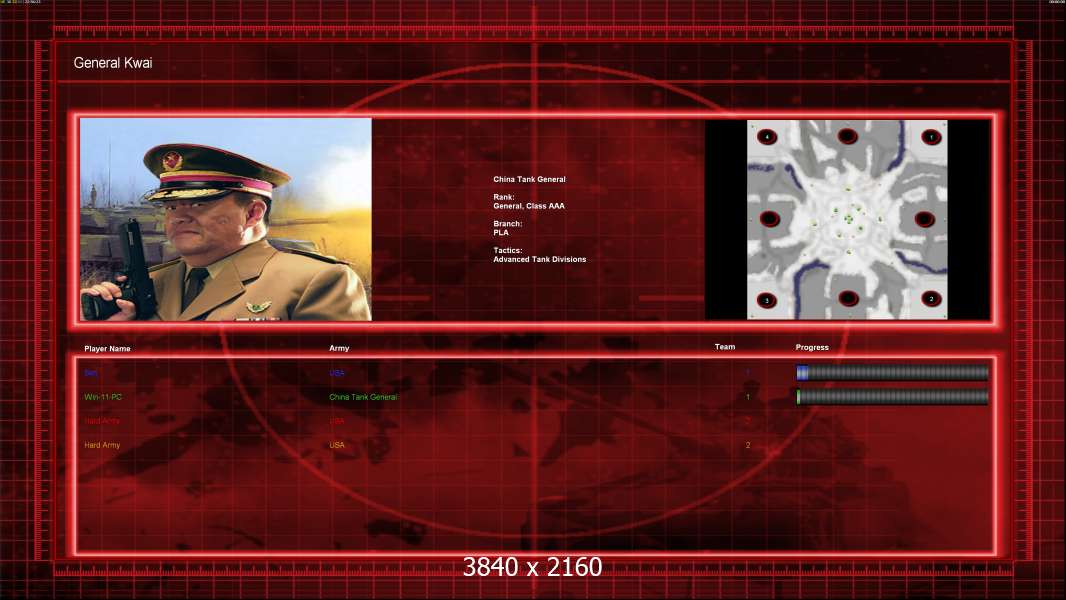Click the red 'Hard Army' player name
The height and width of the screenshot is (600, 1066).
click(102, 421)
